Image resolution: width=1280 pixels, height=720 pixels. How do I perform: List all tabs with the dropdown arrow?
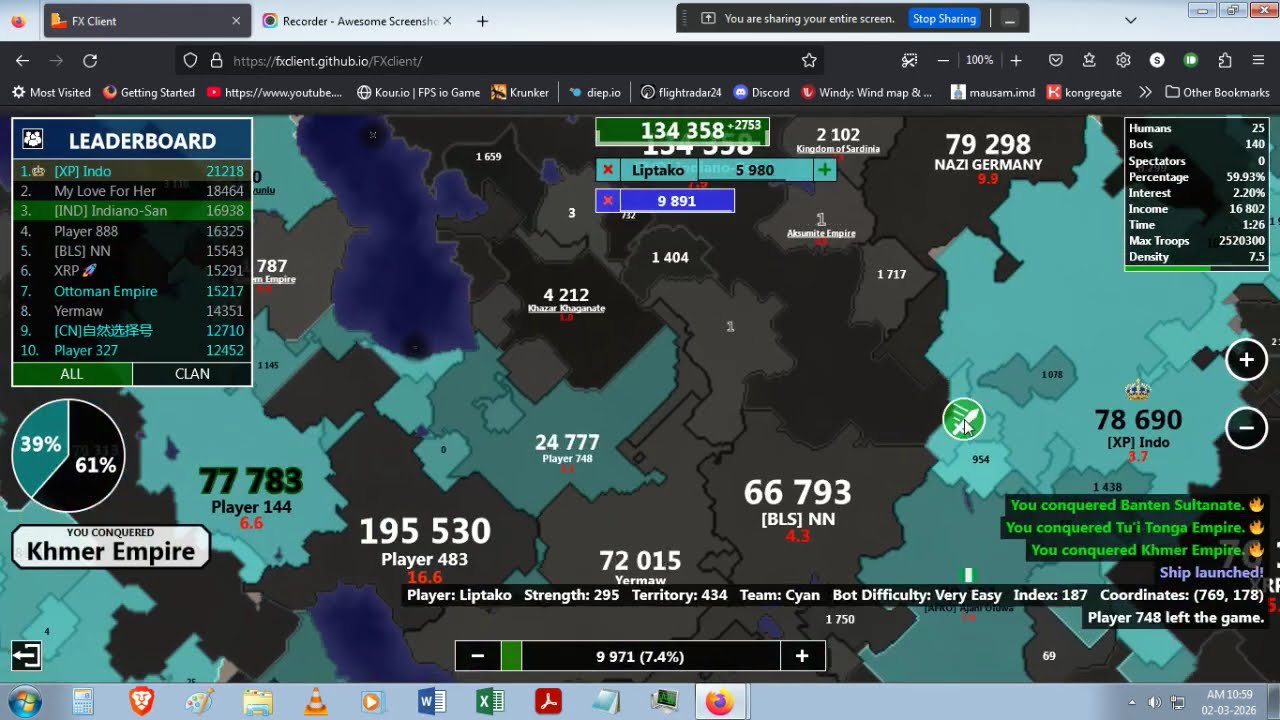1131,21
